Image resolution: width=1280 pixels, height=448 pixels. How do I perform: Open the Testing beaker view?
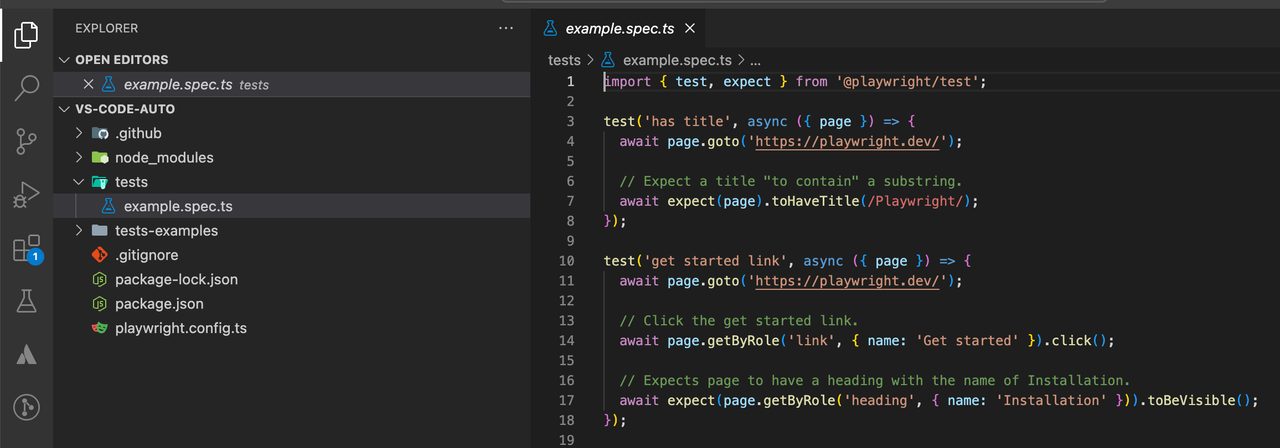coord(26,301)
